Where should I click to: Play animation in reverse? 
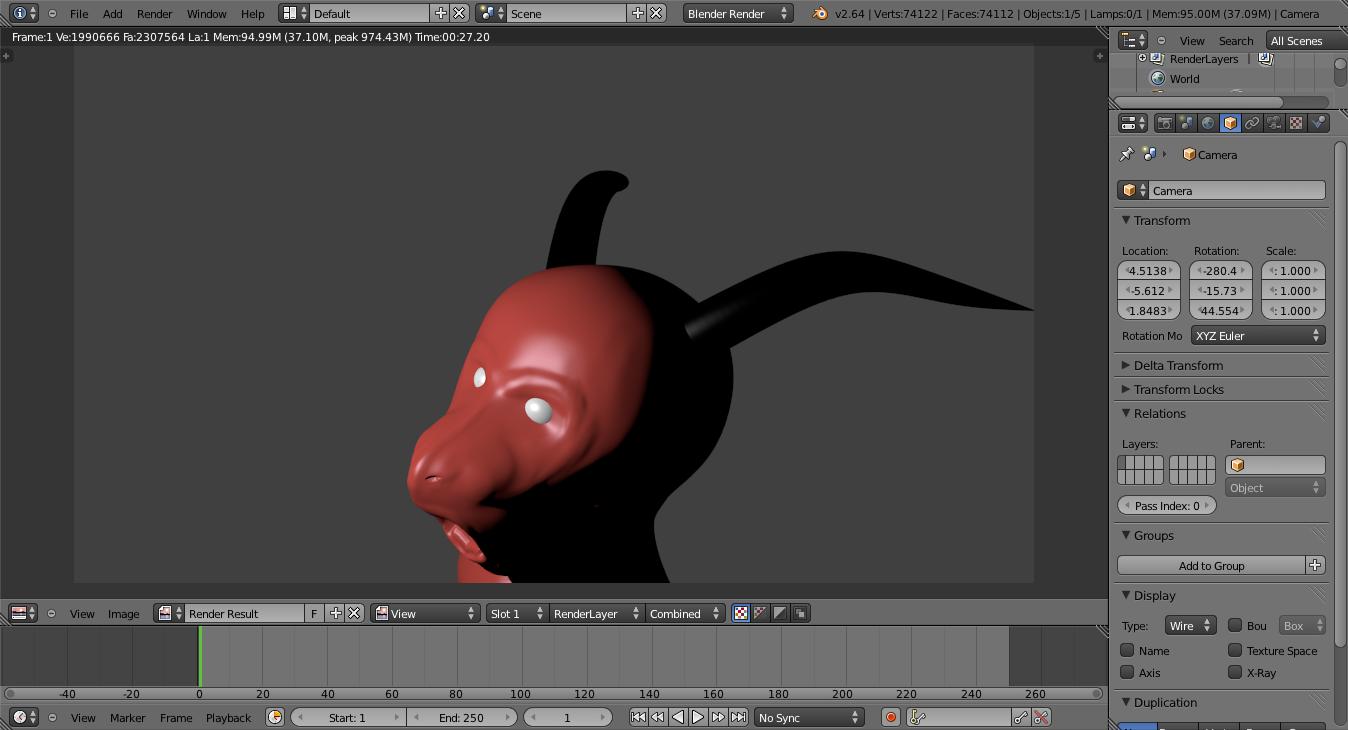(x=678, y=717)
